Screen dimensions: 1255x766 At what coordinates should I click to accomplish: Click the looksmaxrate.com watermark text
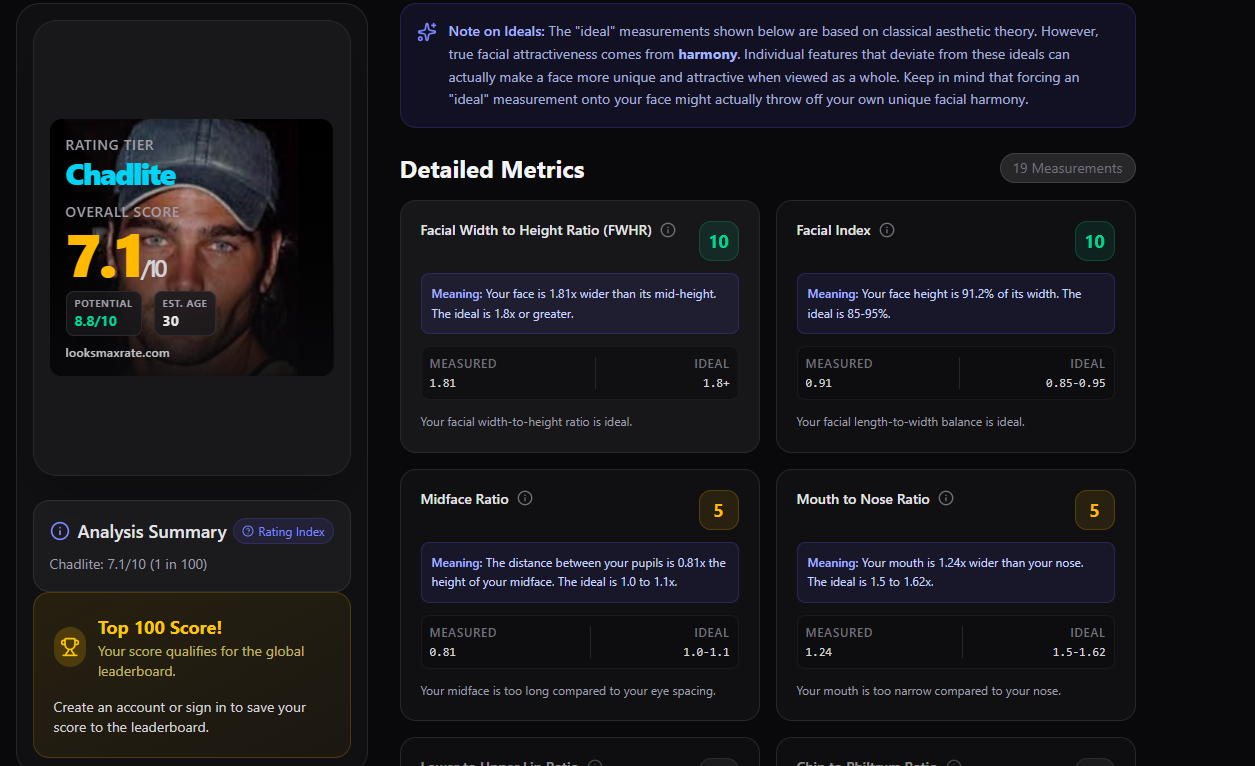click(117, 353)
